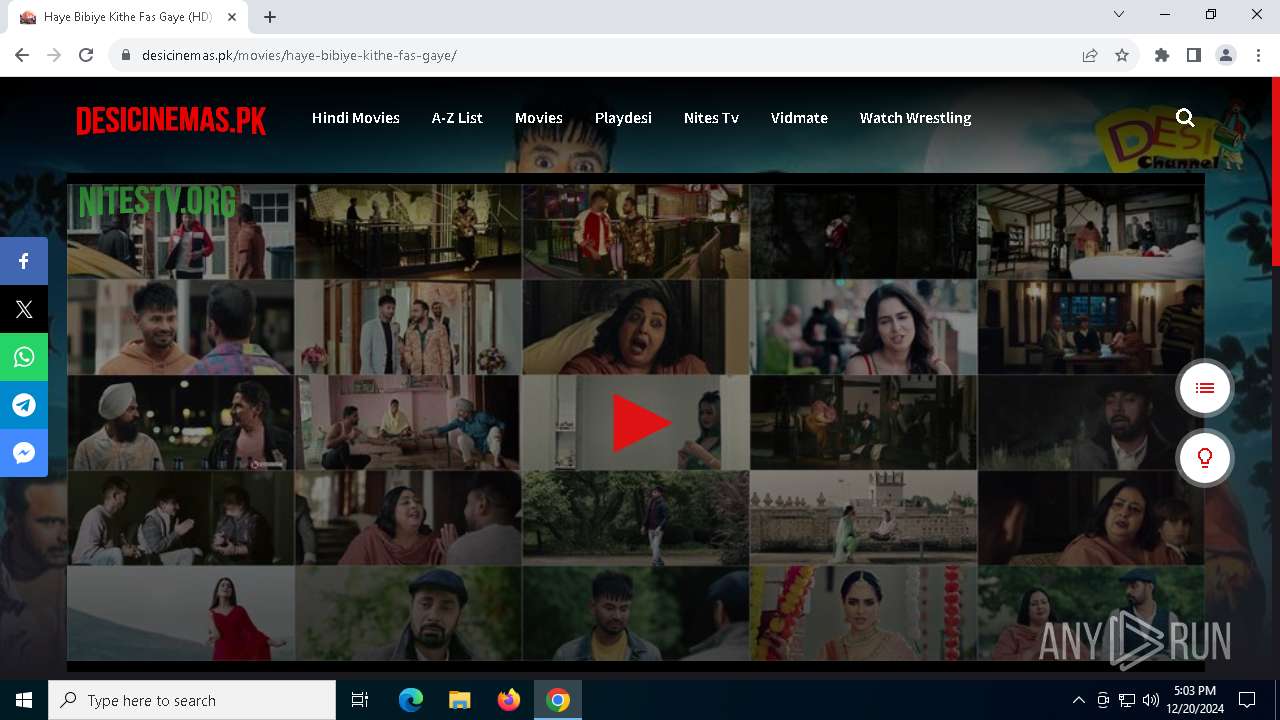Click the Desi Channel logo
The width and height of the screenshot is (1280, 720).
point(1170,138)
